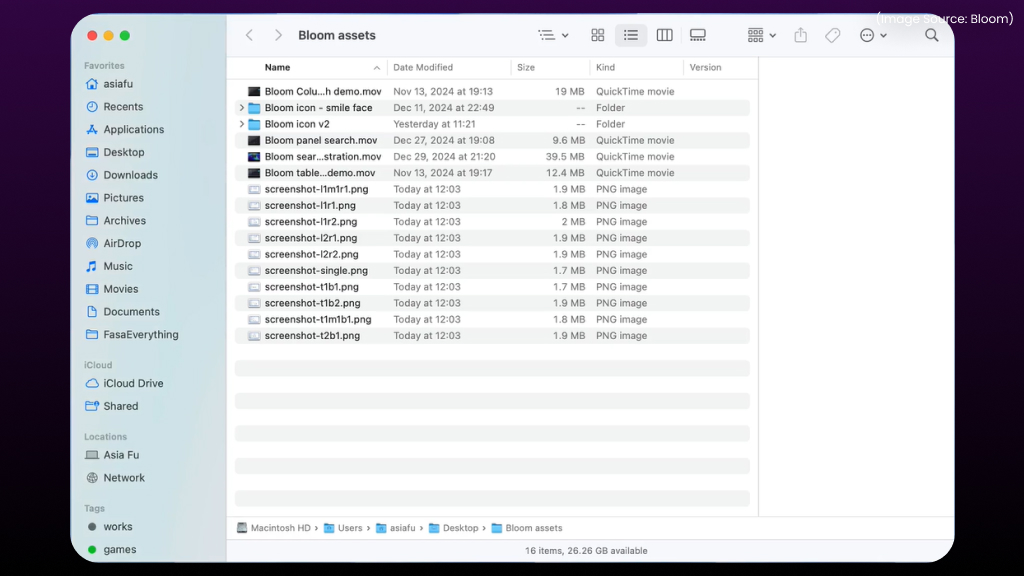Viewport: 1024px width, 576px height.
Task: Select Bloom panel search.mov row
Action: 492,140
